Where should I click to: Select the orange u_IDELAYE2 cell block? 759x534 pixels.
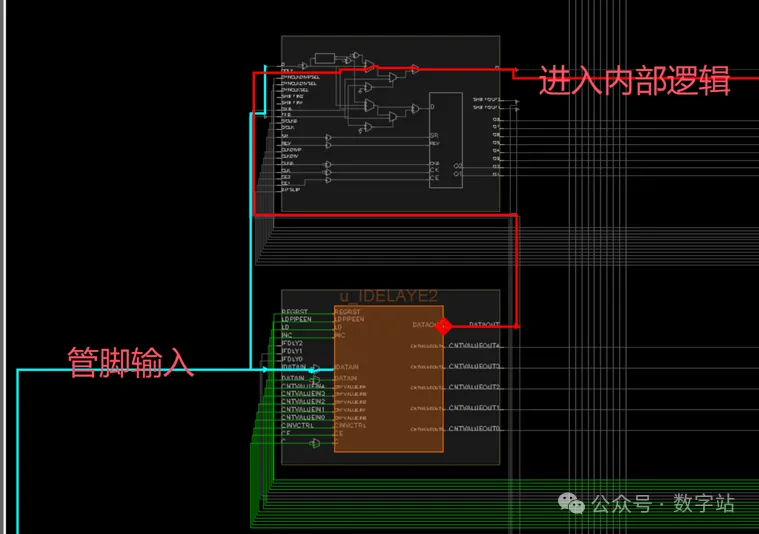(x=389, y=379)
